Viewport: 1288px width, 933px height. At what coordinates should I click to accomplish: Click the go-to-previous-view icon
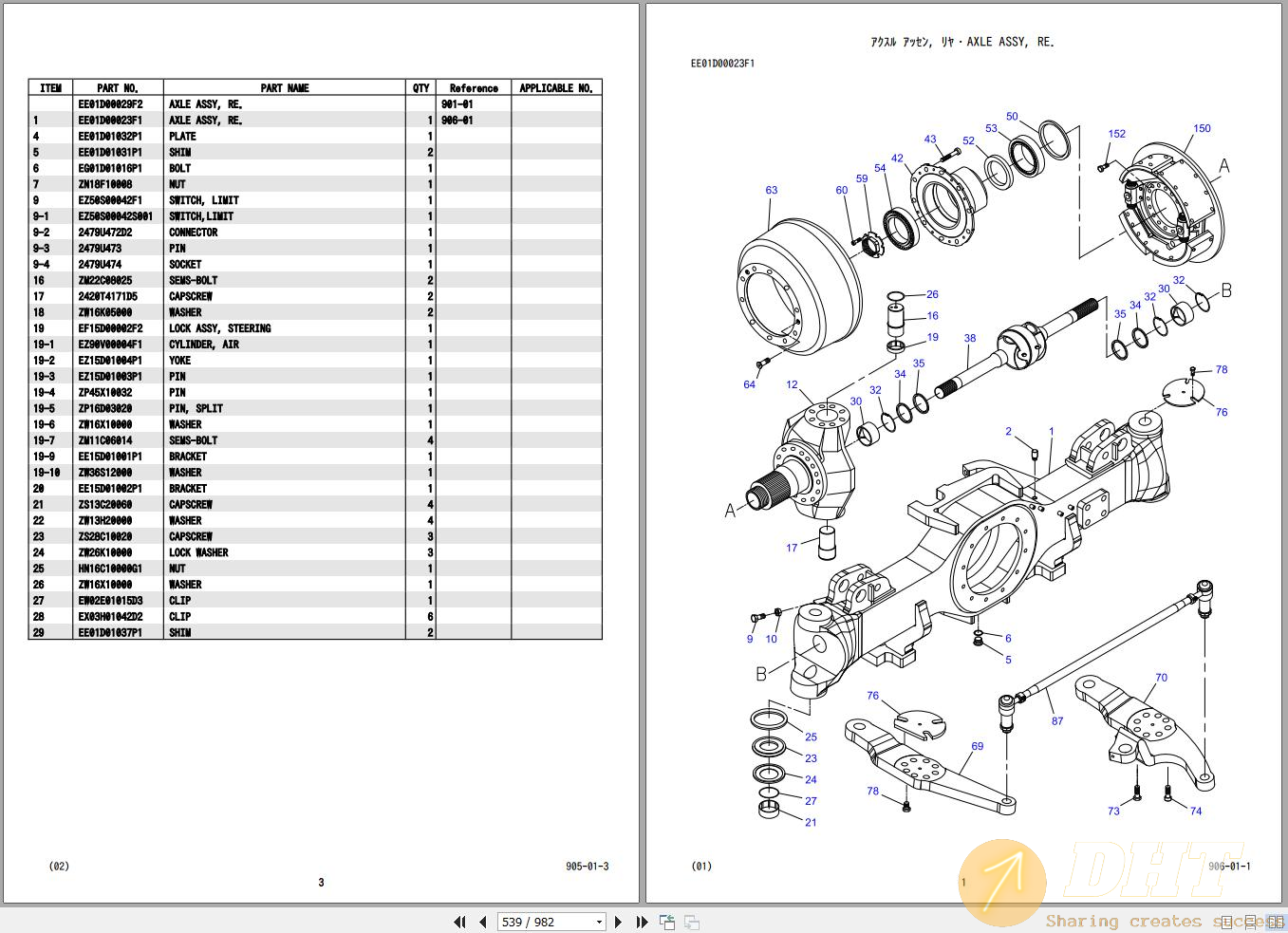point(667,922)
